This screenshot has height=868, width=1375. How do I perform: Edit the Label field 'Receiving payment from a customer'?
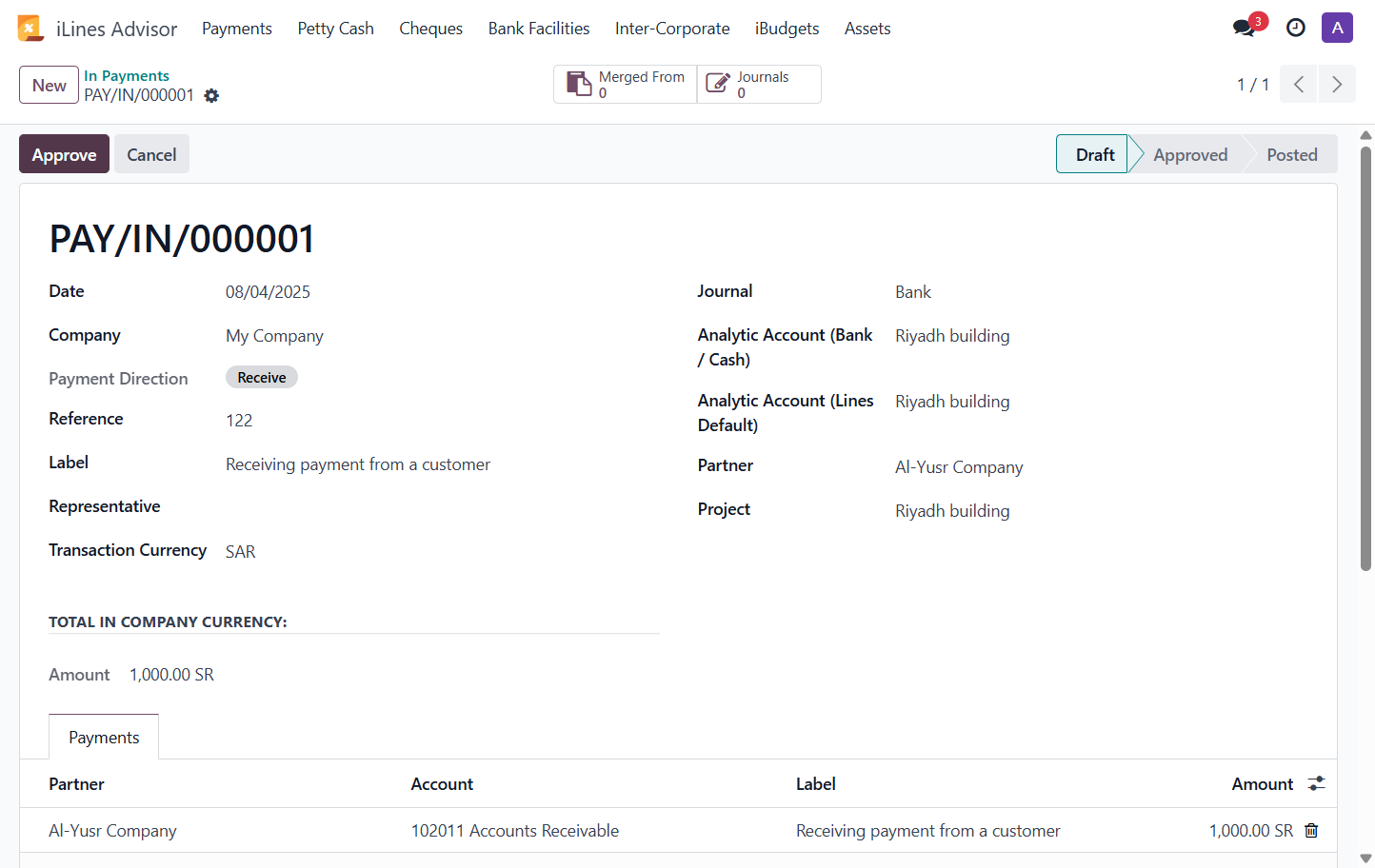click(x=358, y=464)
